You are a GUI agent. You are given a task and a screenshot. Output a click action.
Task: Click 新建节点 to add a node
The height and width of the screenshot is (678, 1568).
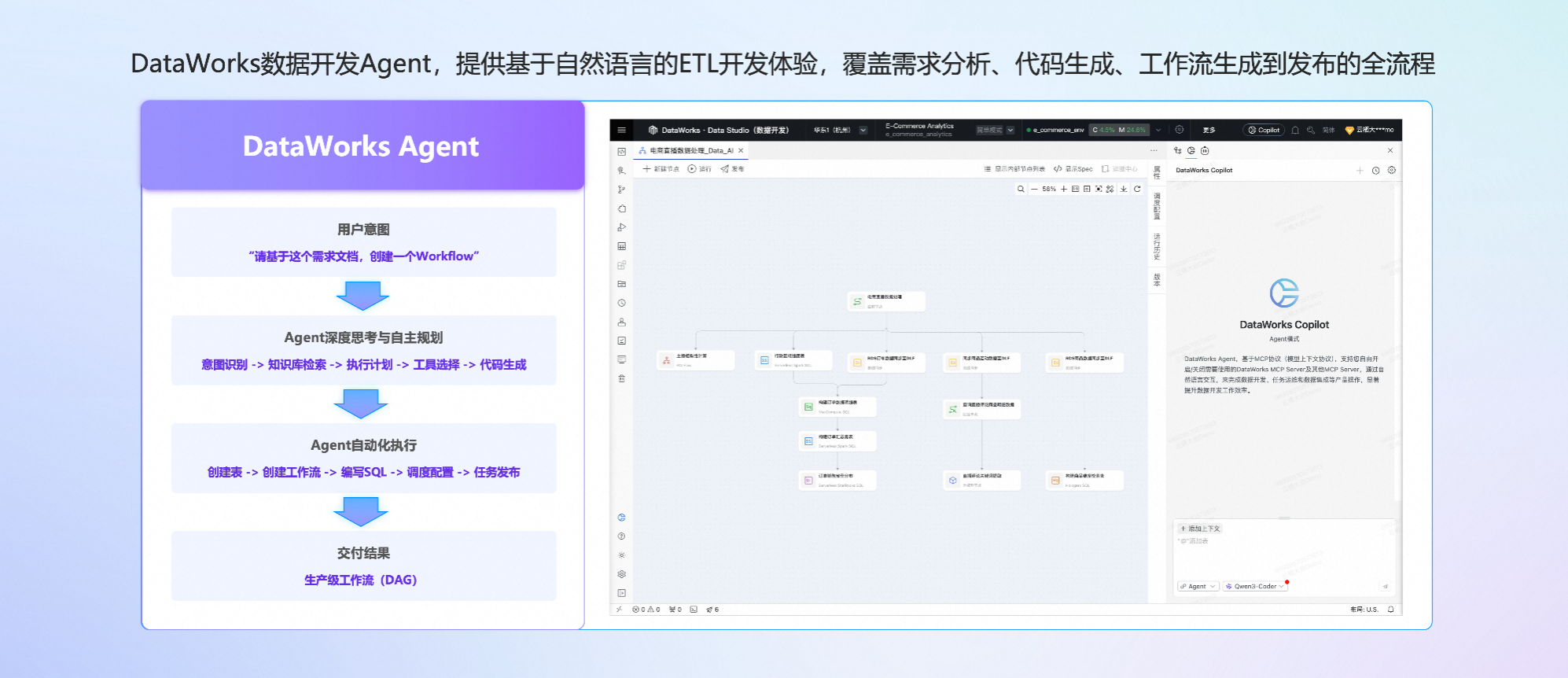pyautogui.click(x=661, y=168)
